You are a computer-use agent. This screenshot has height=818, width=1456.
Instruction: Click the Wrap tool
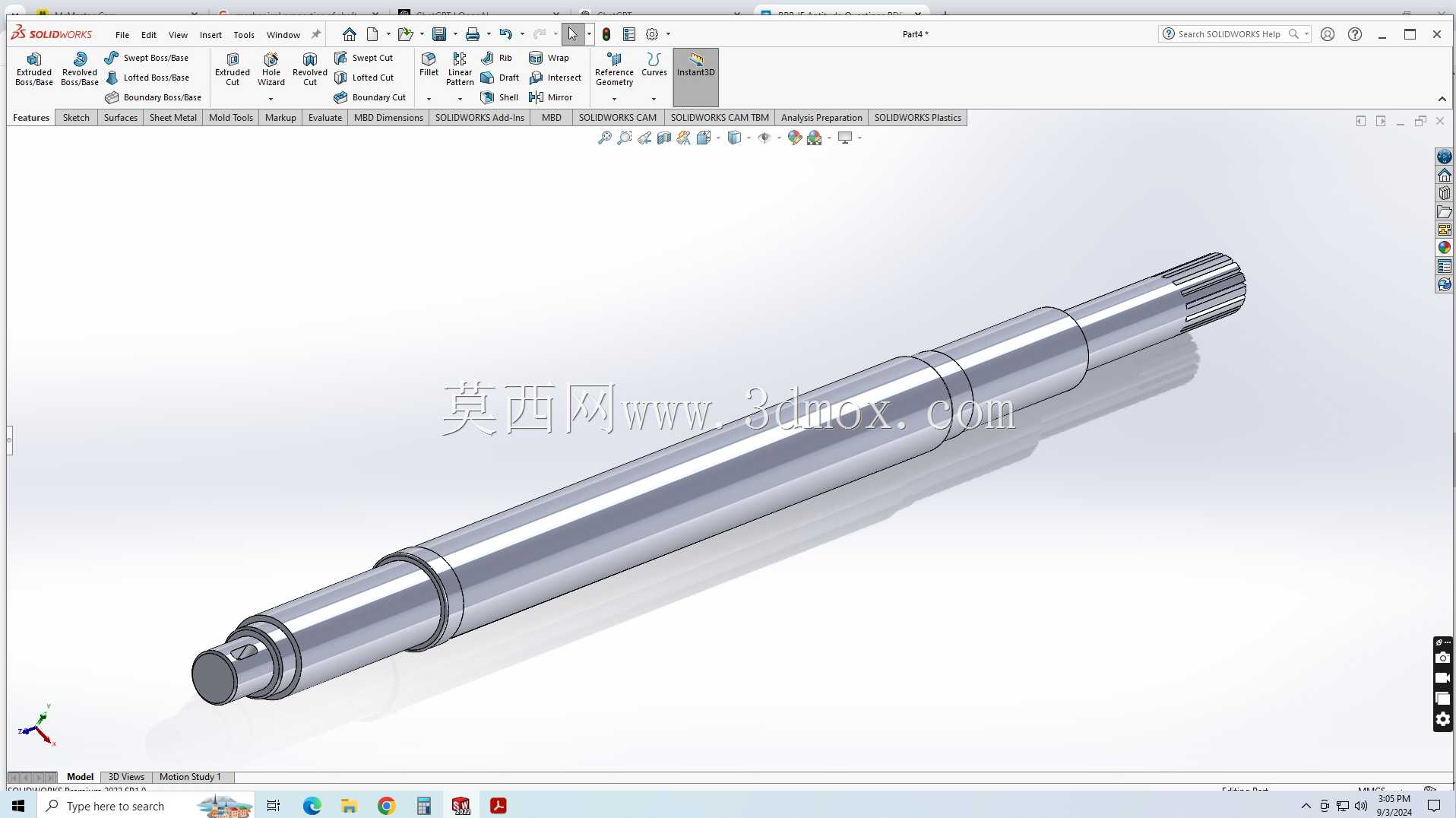pos(549,58)
